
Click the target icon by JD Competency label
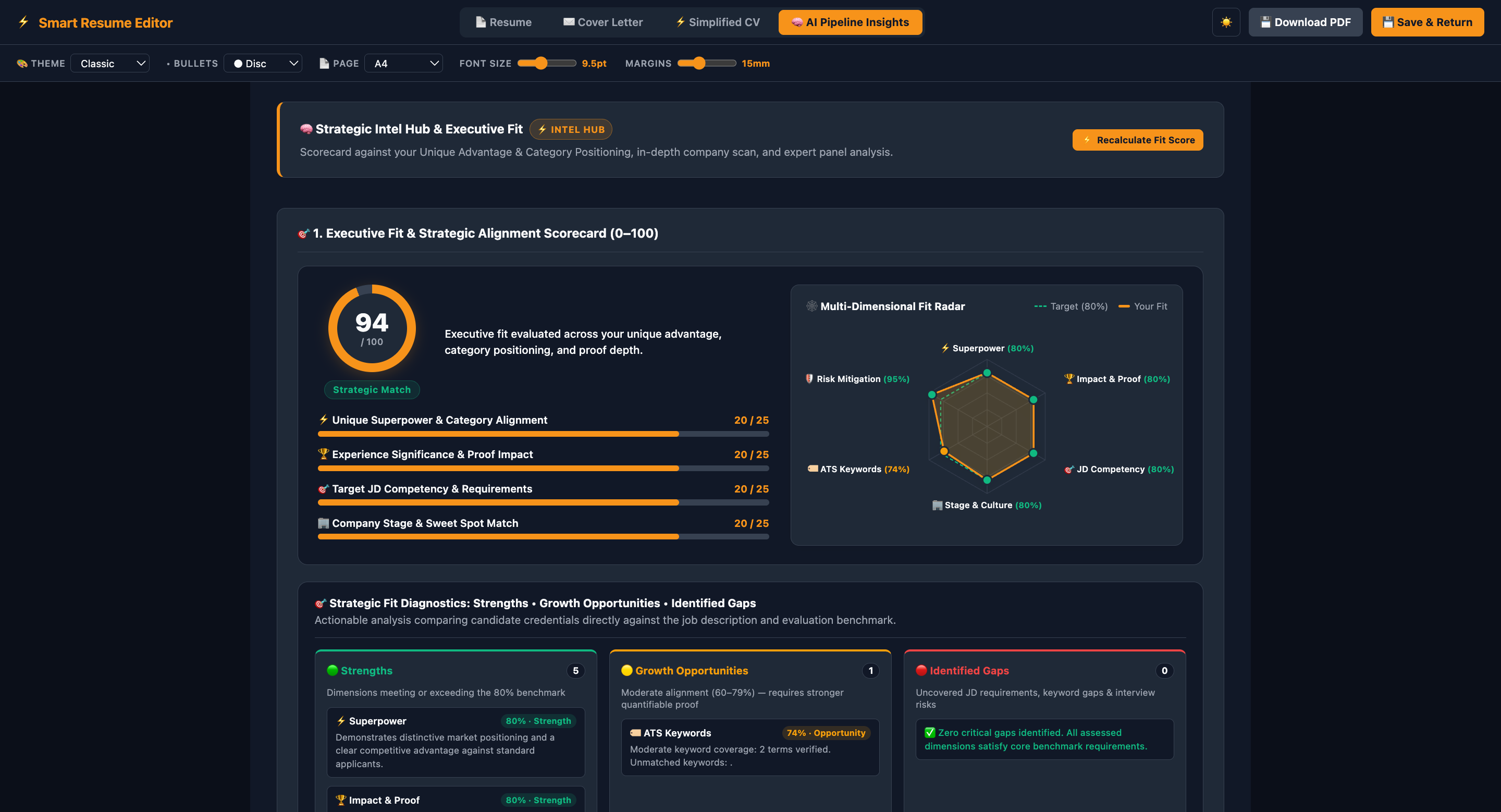1068,470
